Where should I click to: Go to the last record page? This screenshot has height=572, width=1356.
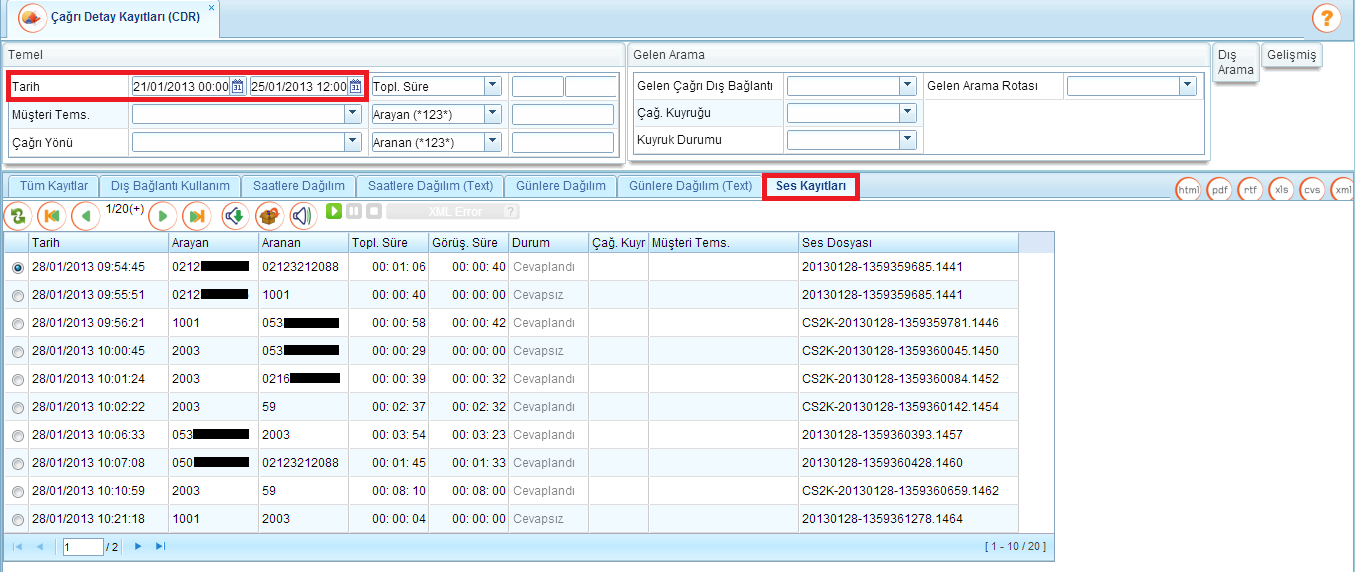point(197,216)
